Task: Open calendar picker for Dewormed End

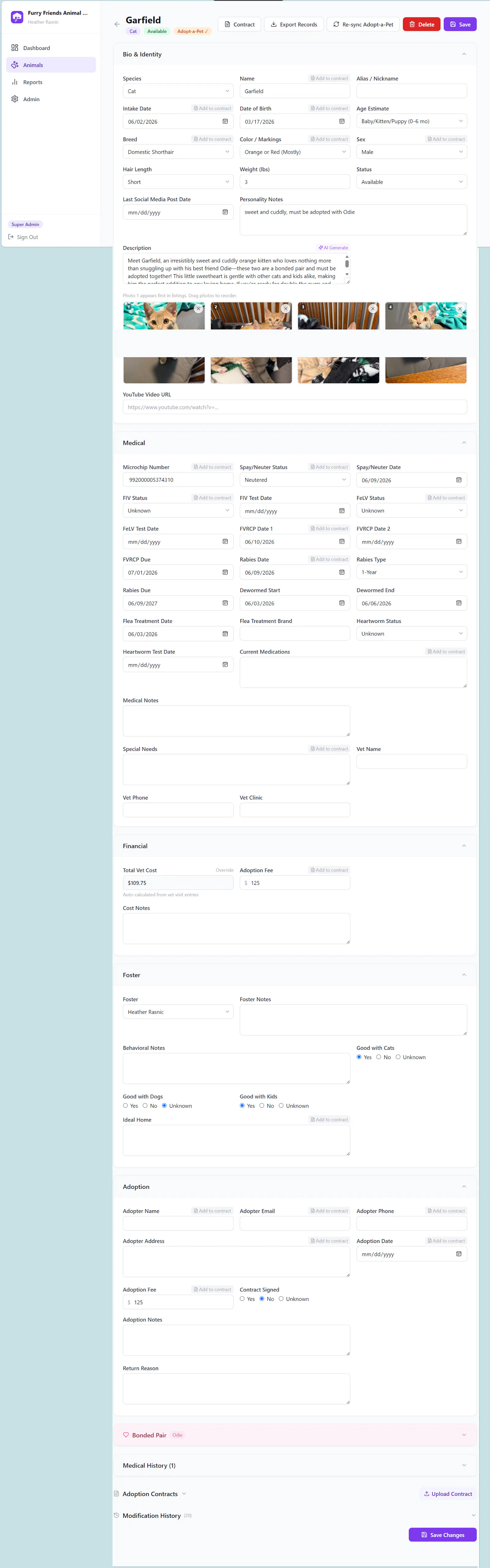Action: coord(458,603)
